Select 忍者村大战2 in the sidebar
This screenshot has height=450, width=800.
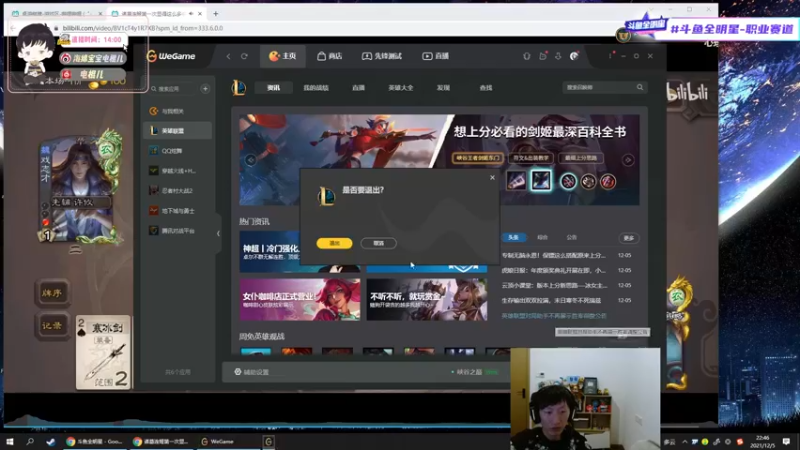pyautogui.click(x=178, y=191)
